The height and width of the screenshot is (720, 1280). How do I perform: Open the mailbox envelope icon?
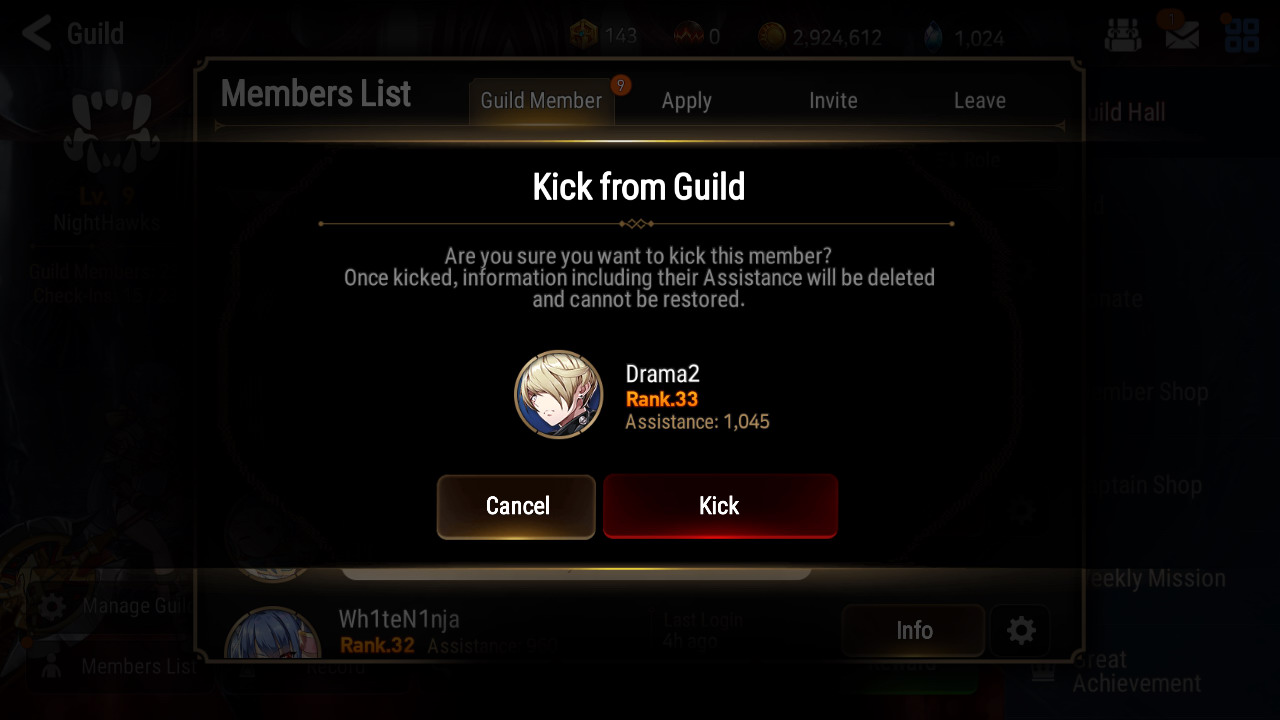point(1182,36)
